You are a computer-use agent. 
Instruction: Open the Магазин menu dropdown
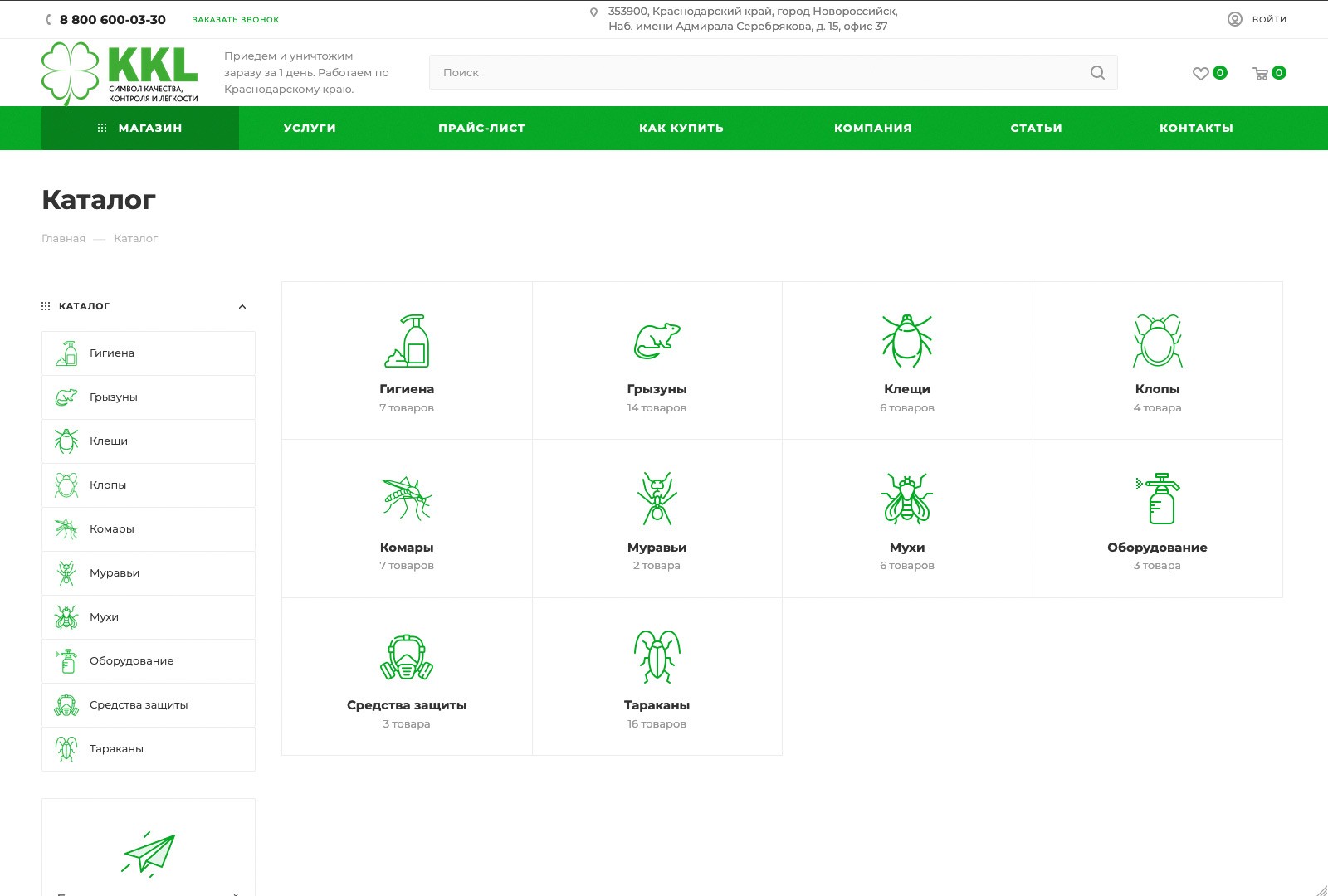(x=140, y=129)
